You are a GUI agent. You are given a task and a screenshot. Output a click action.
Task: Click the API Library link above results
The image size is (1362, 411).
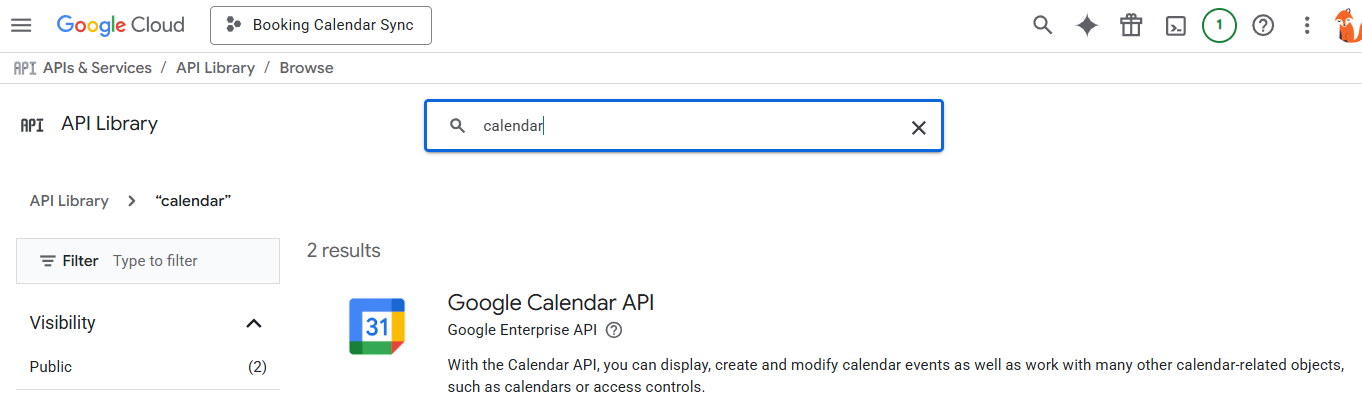[69, 201]
